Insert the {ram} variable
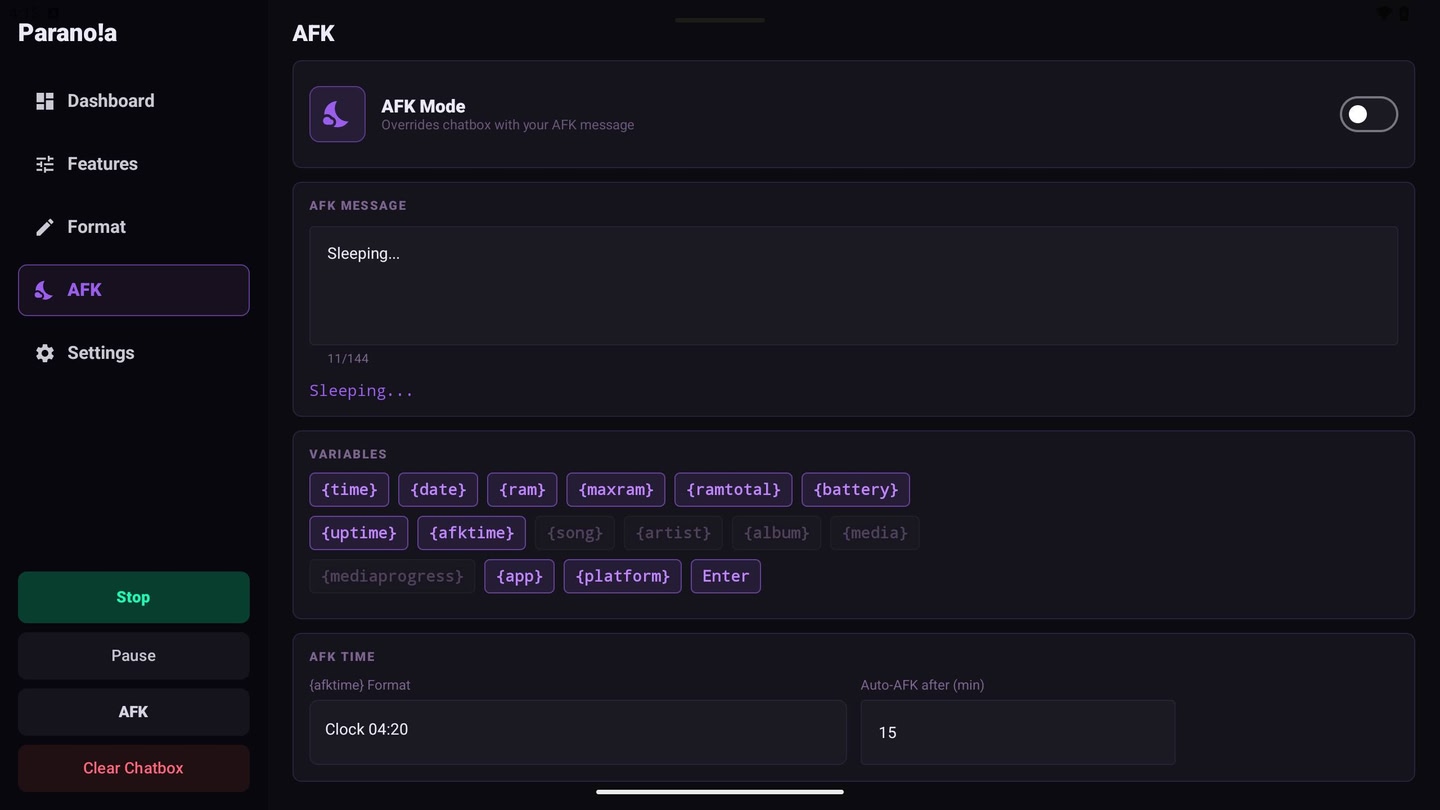The image size is (1440, 810). point(522,489)
